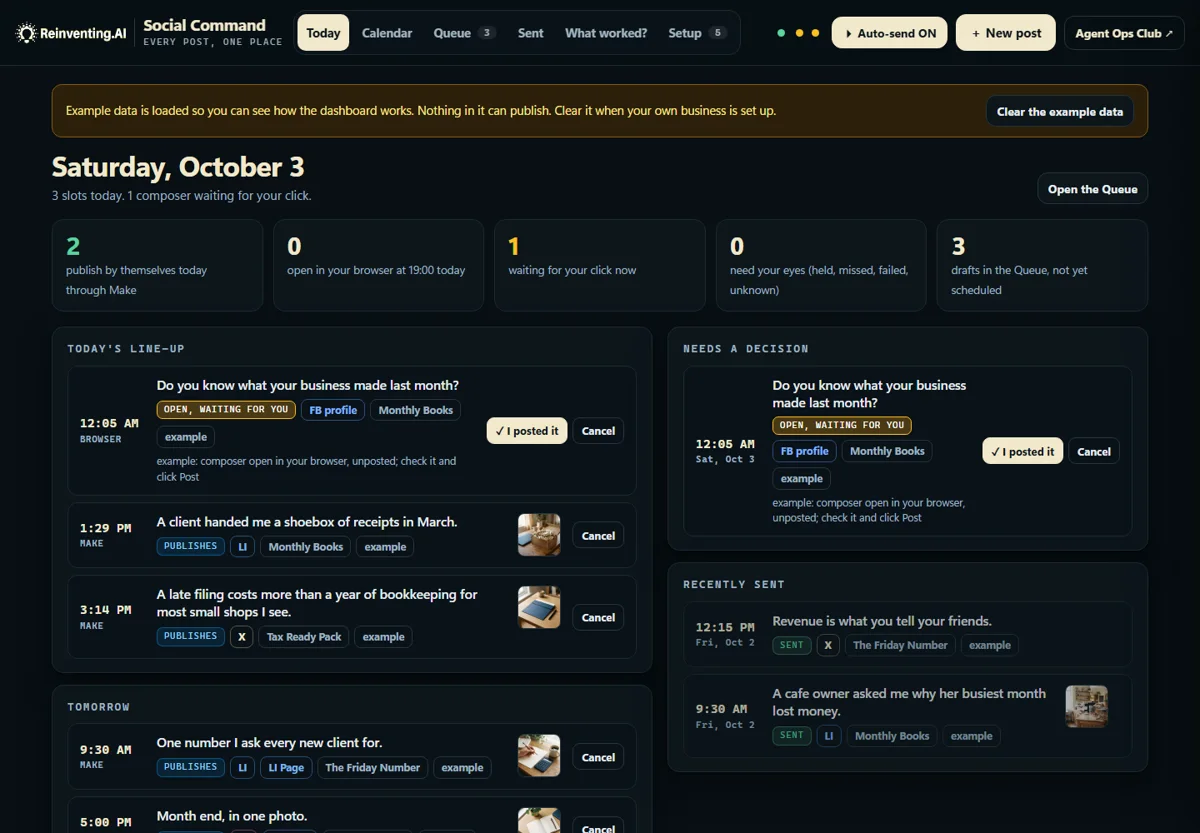1200x833 pixels.
Task: Click the X tag on late filing post
Action: pos(242,637)
